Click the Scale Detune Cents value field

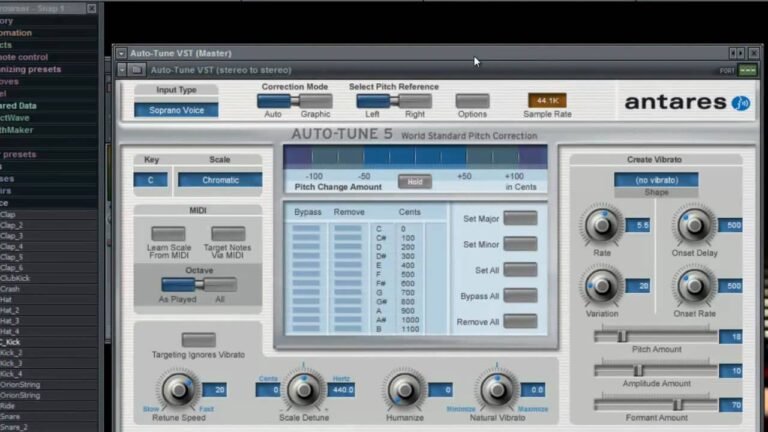[268, 390]
